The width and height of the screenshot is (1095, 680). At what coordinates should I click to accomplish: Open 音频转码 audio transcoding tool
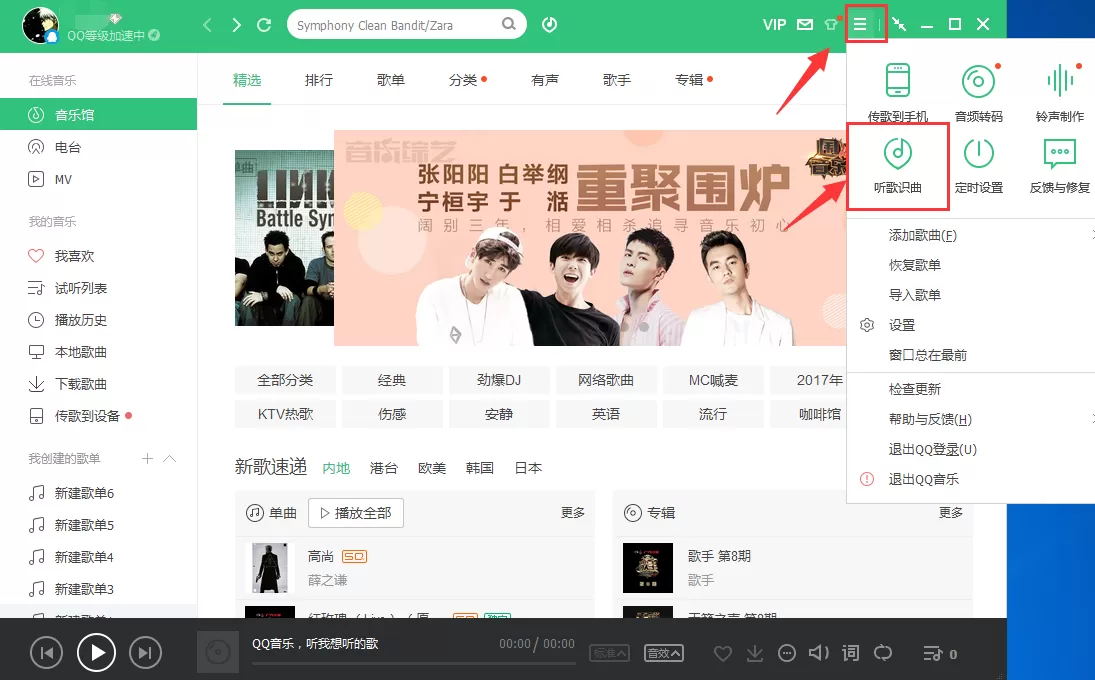pos(978,93)
